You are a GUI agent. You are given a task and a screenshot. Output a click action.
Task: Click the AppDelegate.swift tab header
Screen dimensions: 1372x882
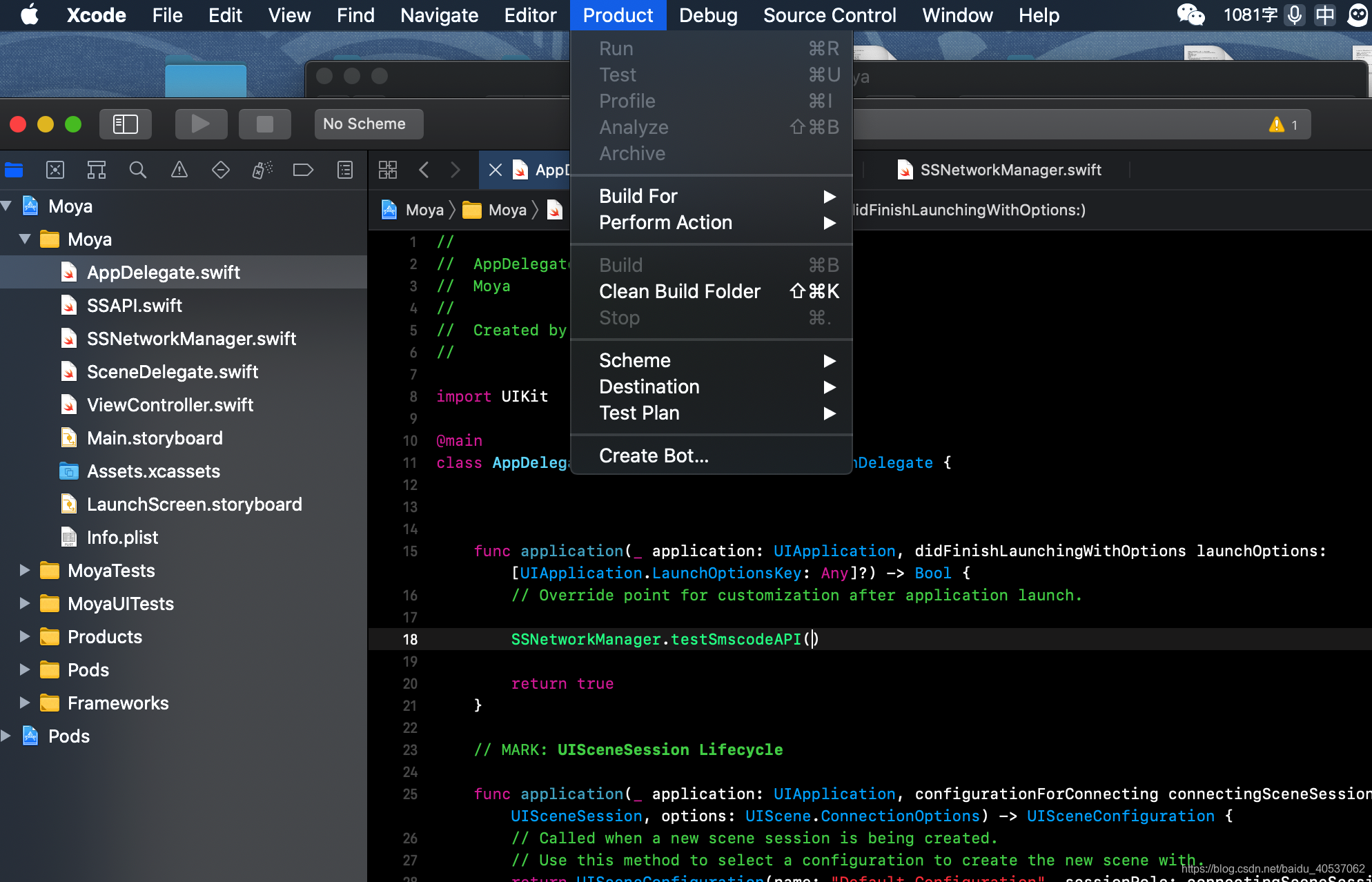tap(540, 170)
